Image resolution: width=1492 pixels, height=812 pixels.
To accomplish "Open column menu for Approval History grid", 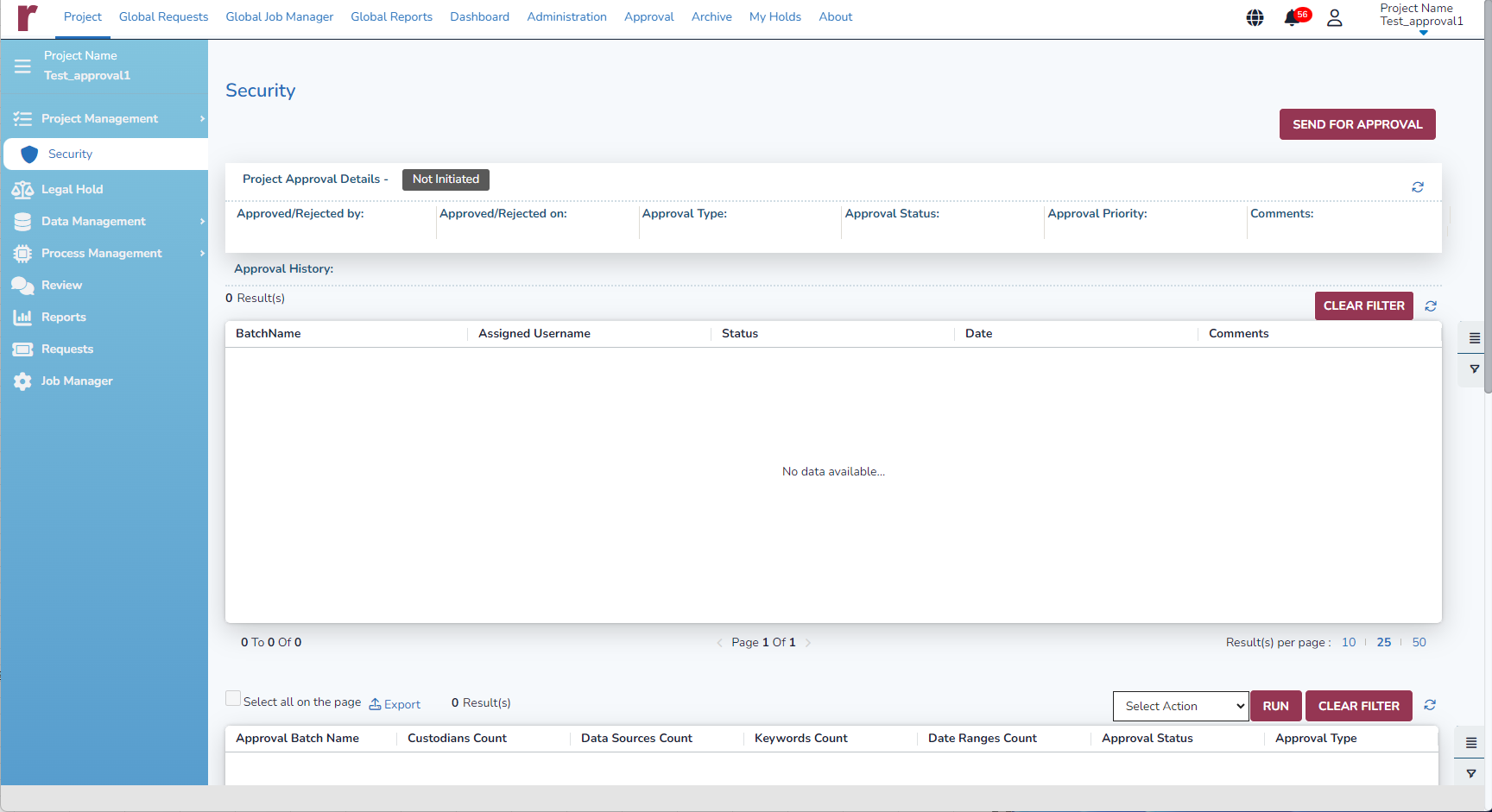I will pyautogui.click(x=1475, y=338).
